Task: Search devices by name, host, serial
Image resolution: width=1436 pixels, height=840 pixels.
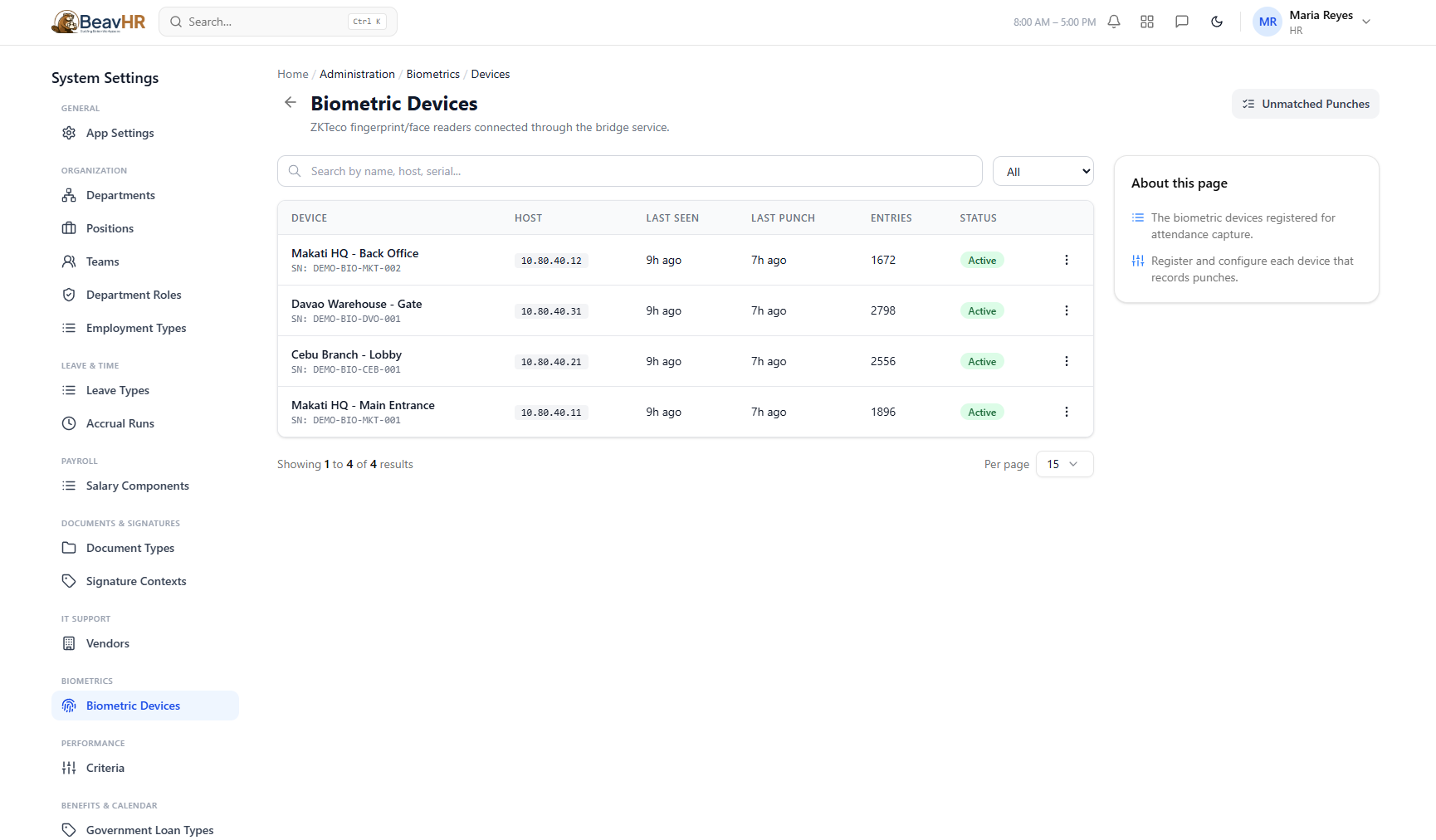Action: coord(630,171)
